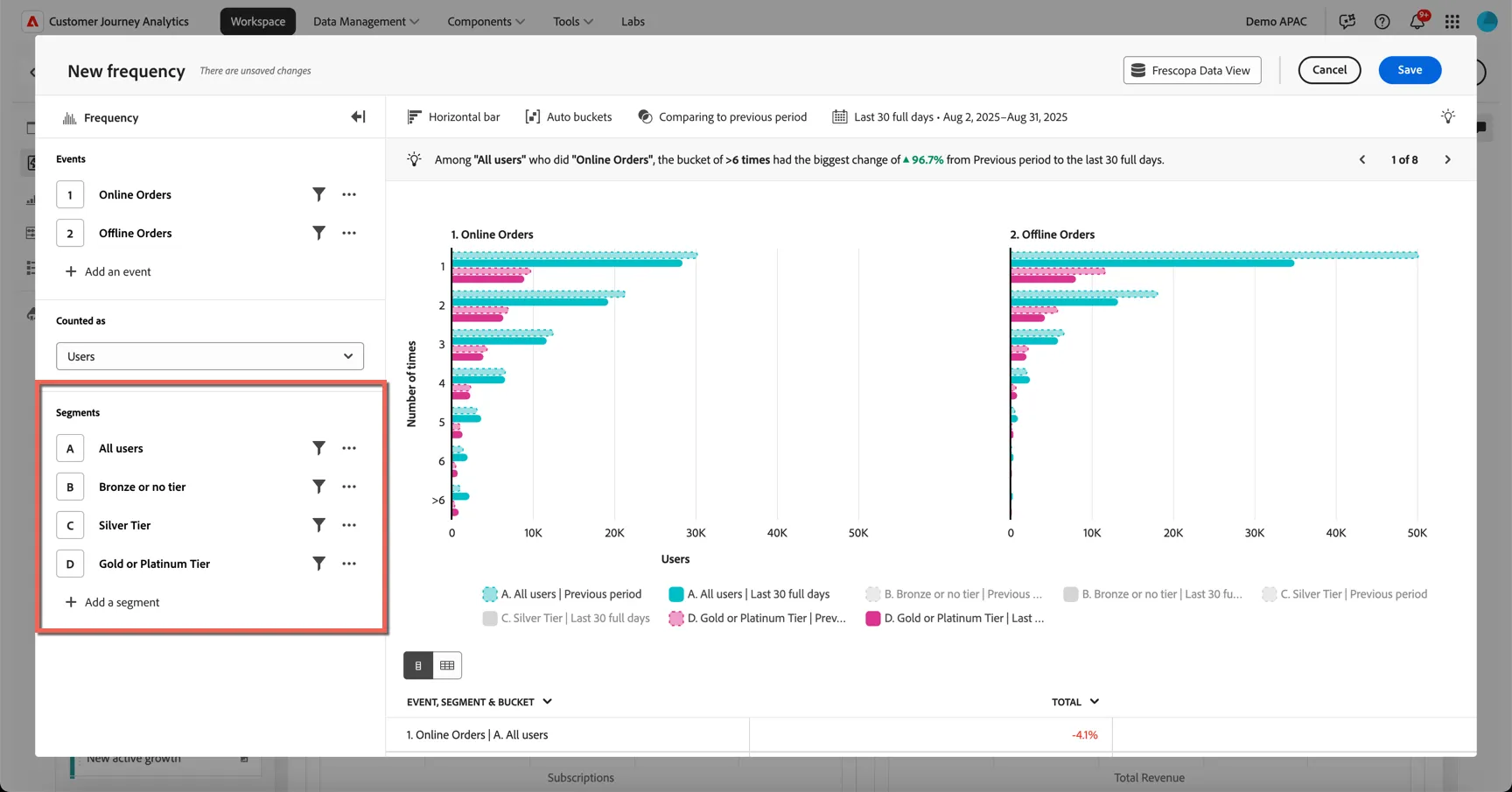Toggle legend C. Silver Tier Last 30 full days
The height and width of the screenshot is (792, 1512).
[x=566, y=618]
